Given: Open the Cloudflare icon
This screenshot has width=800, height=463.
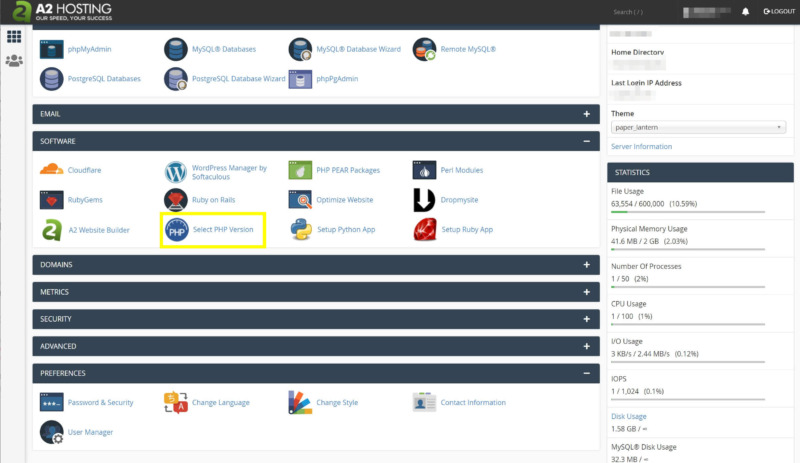Looking at the screenshot, I should point(52,170).
